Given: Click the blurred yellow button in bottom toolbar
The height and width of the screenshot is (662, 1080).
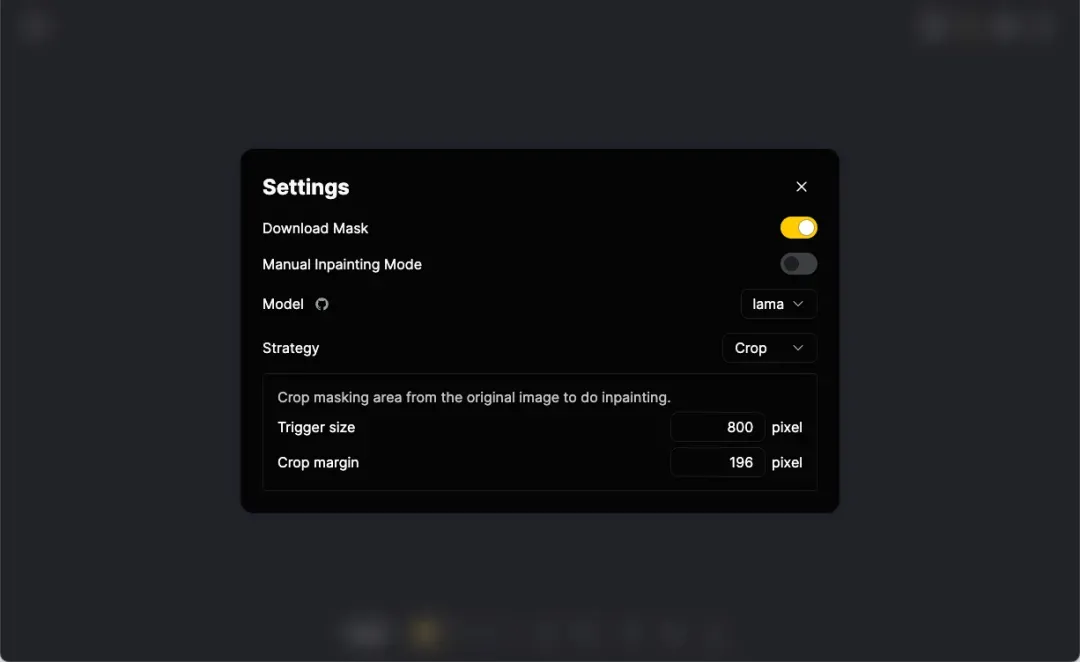Looking at the screenshot, I should [x=425, y=632].
